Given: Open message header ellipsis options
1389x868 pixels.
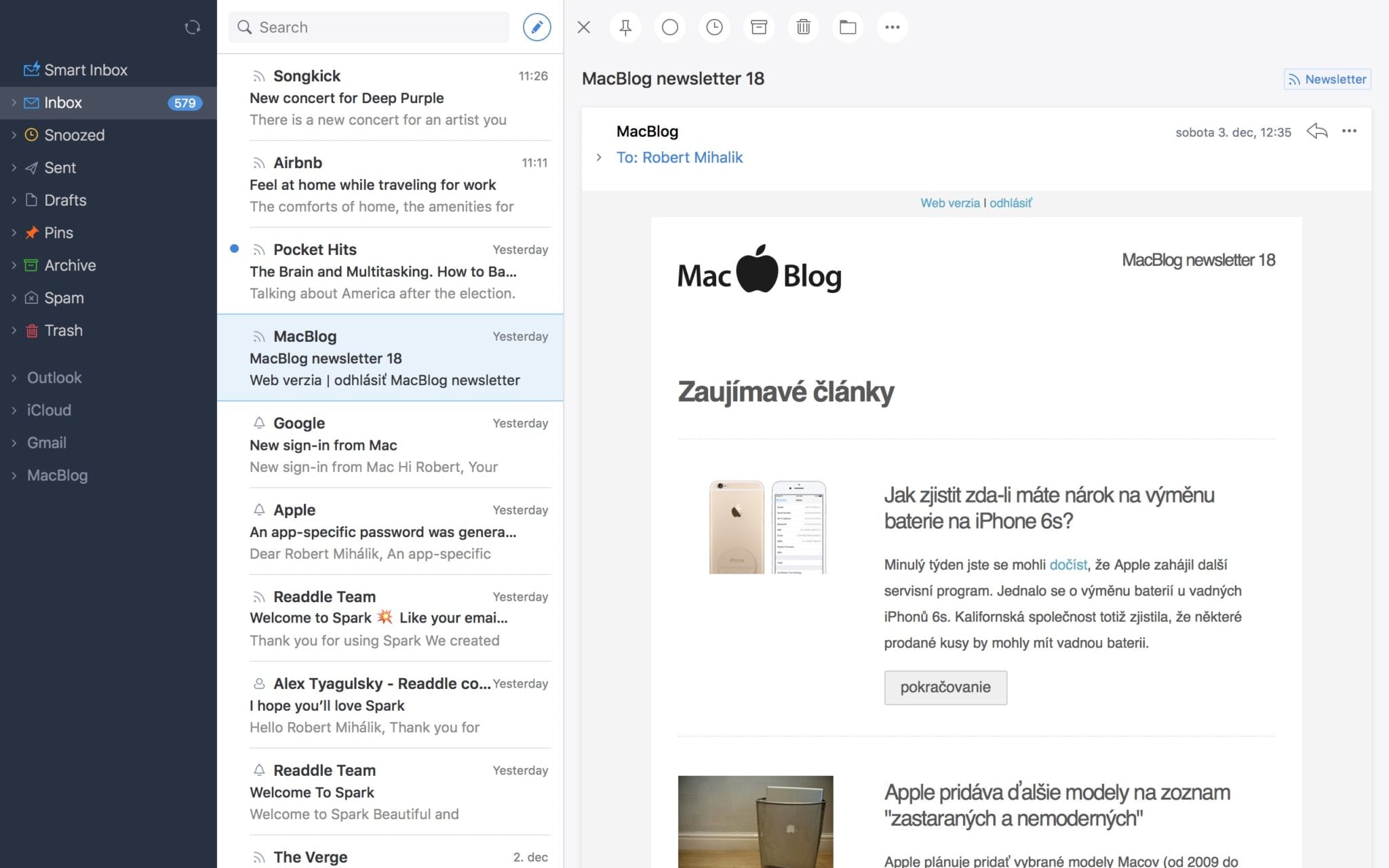Looking at the screenshot, I should coord(1349,131).
